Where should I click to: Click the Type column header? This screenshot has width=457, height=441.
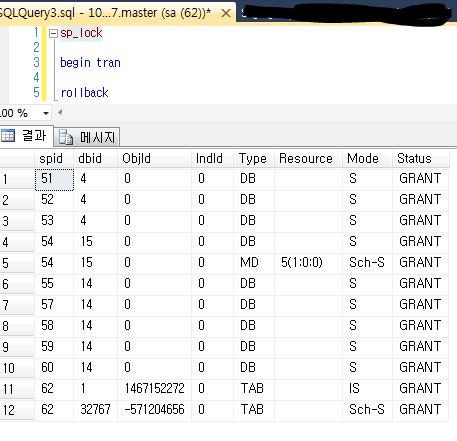[254, 158]
